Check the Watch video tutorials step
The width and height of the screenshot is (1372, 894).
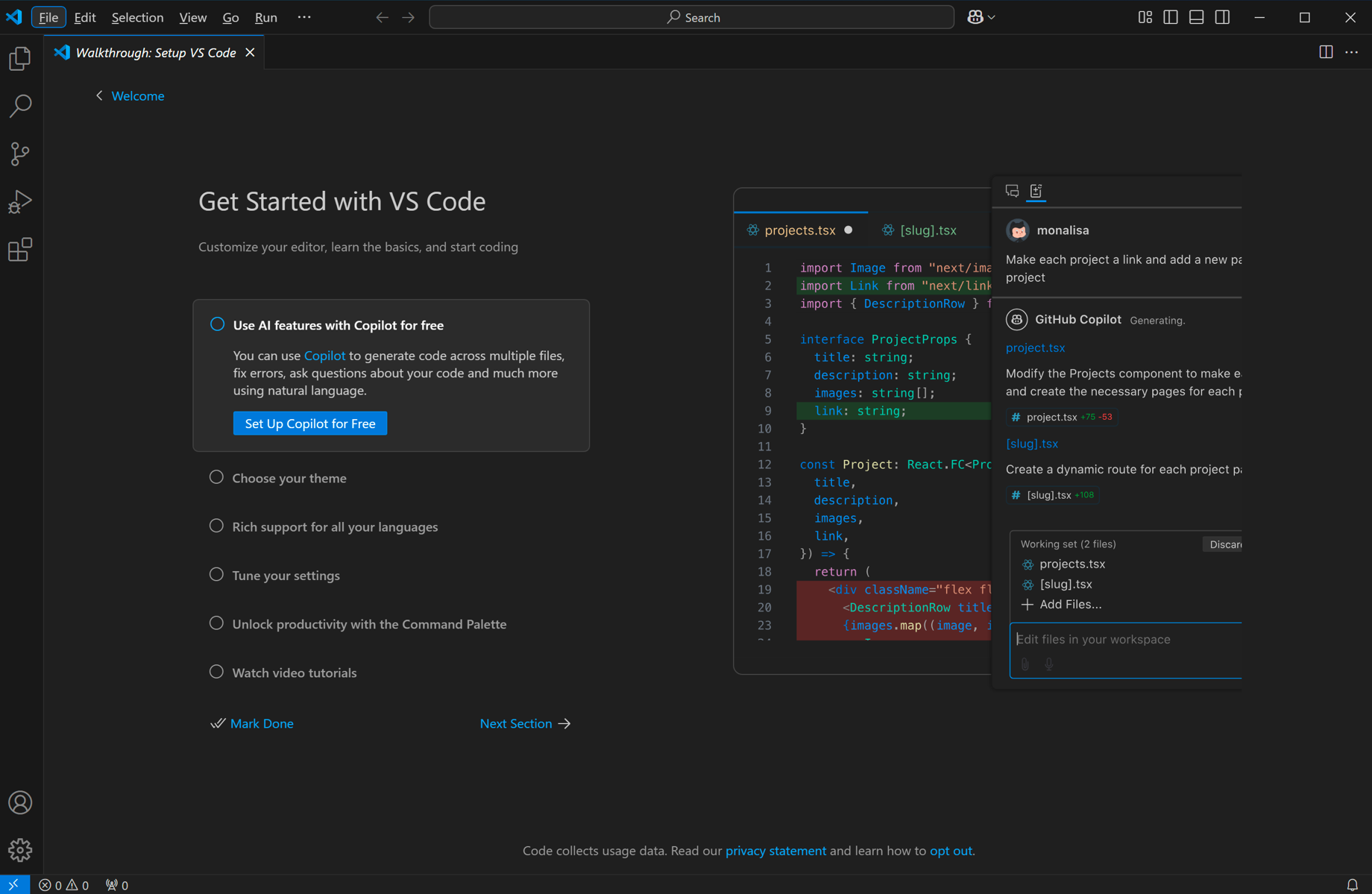coord(216,671)
